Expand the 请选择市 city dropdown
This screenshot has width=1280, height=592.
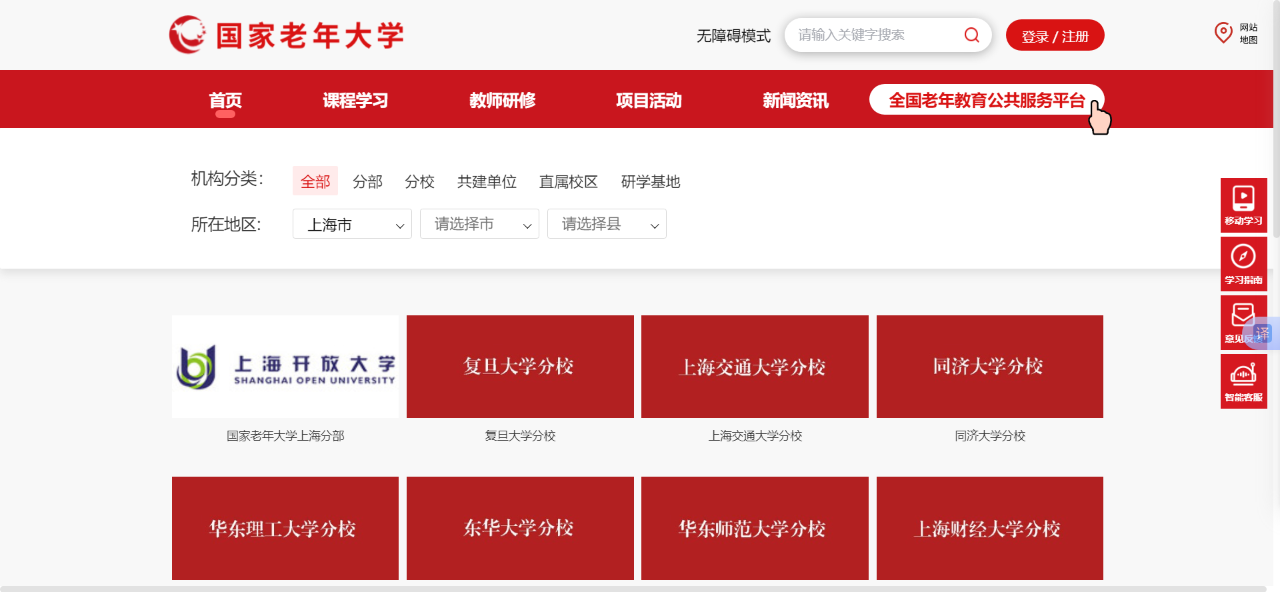[x=479, y=224]
